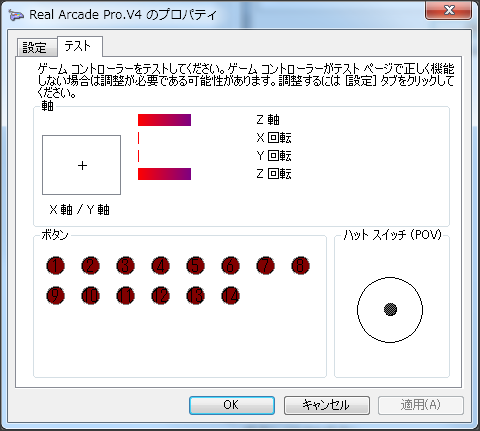The image size is (480, 431).
Task: Click the ボタン group label
Action: [55, 235]
